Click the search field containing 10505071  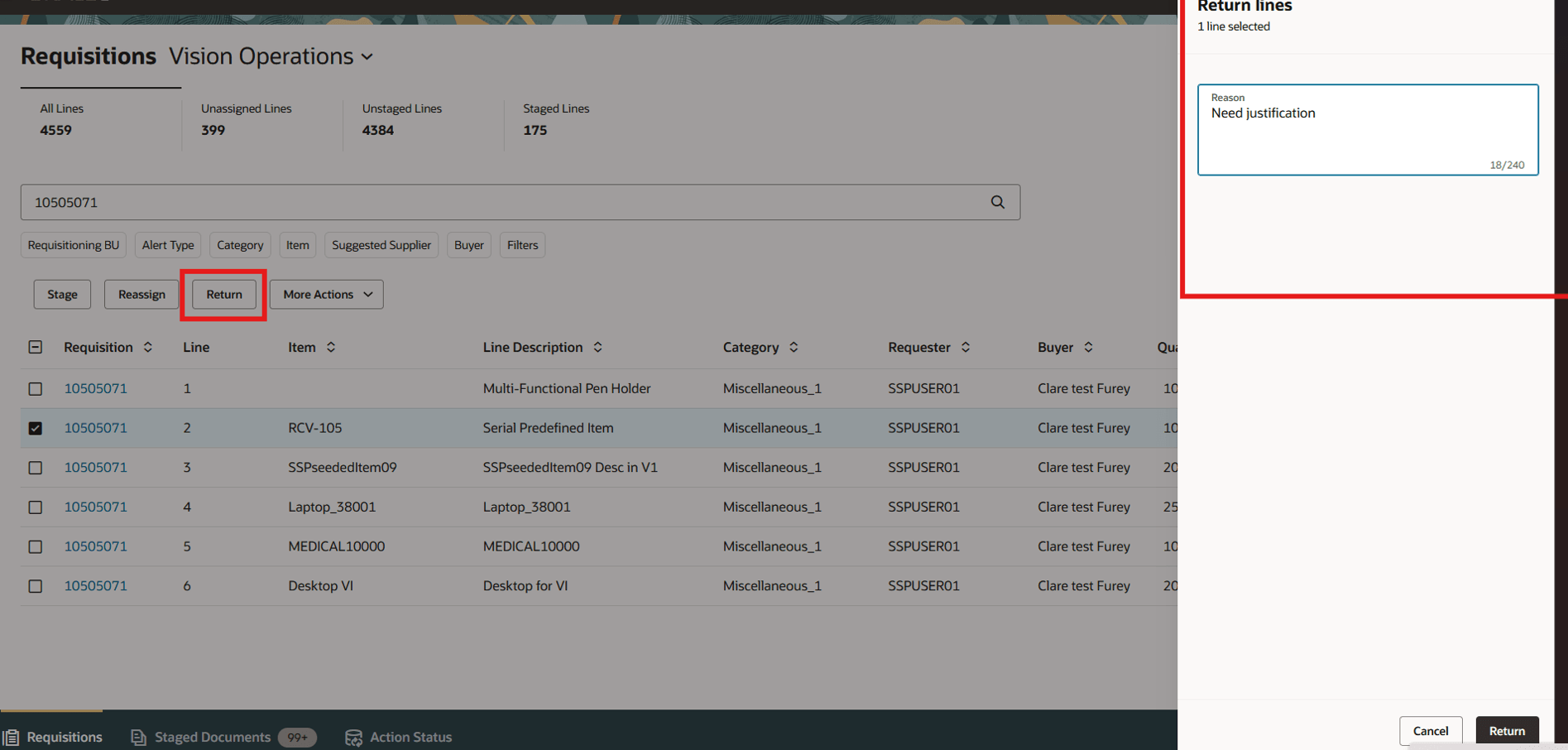tap(520, 202)
